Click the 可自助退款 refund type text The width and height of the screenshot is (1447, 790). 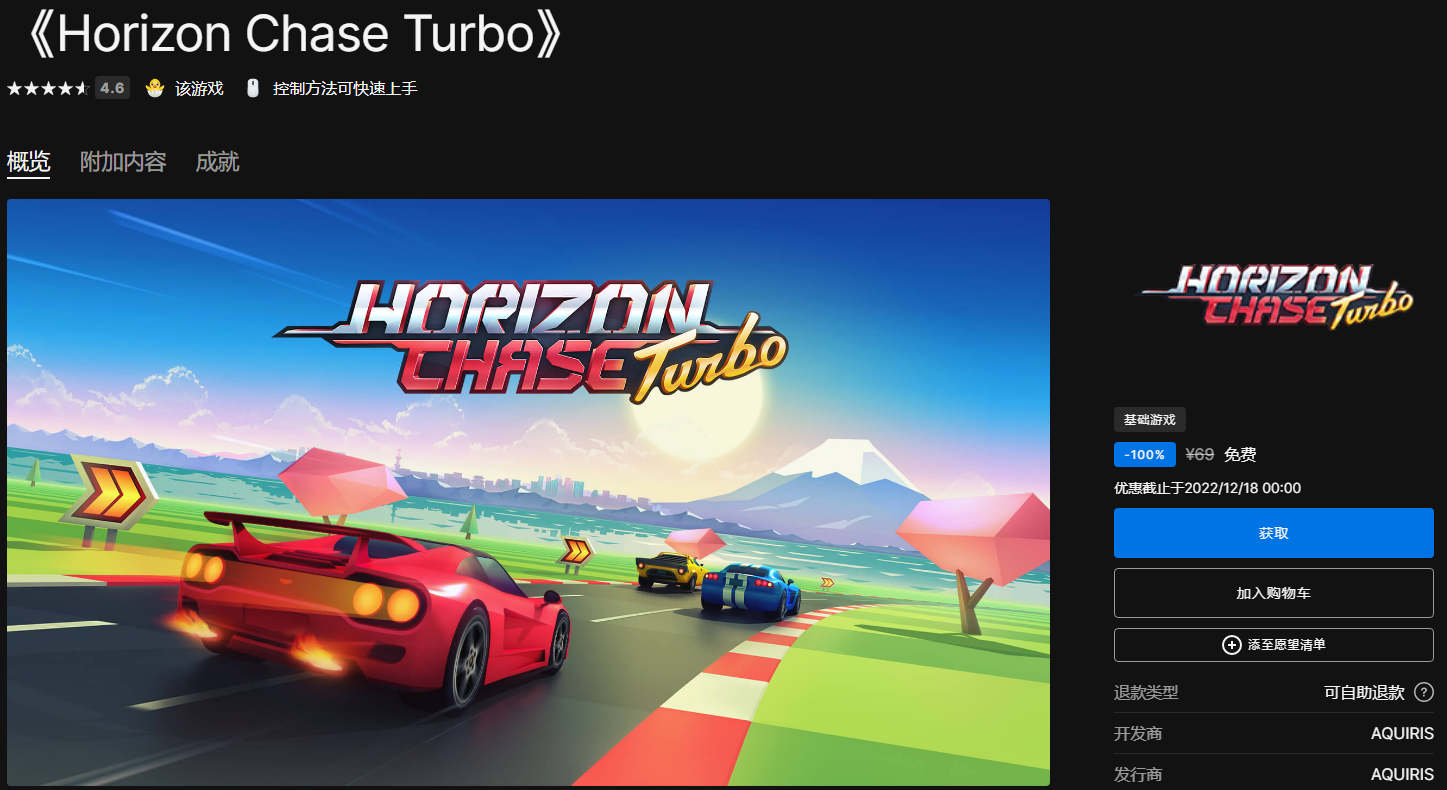pyautogui.click(x=1364, y=693)
